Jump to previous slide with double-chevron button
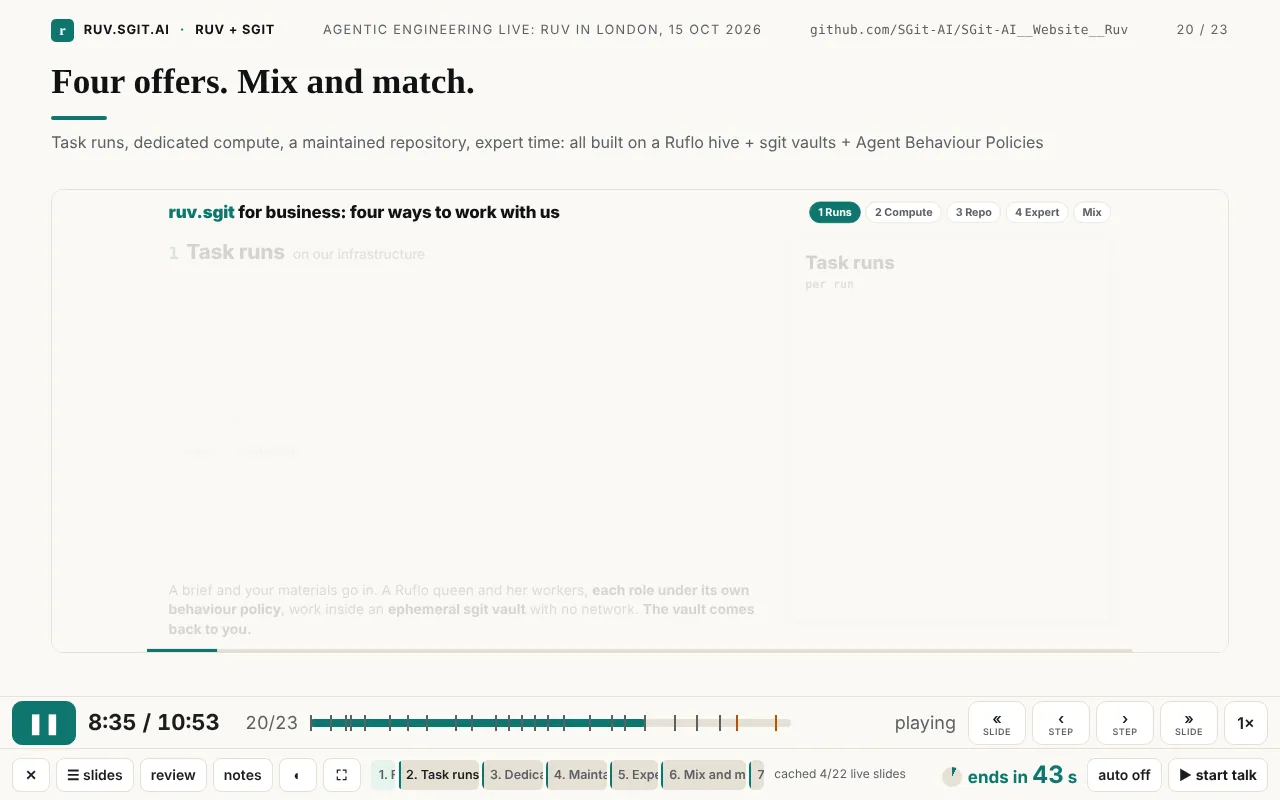Screen dimensions: 1280x800 coord(997,723)
